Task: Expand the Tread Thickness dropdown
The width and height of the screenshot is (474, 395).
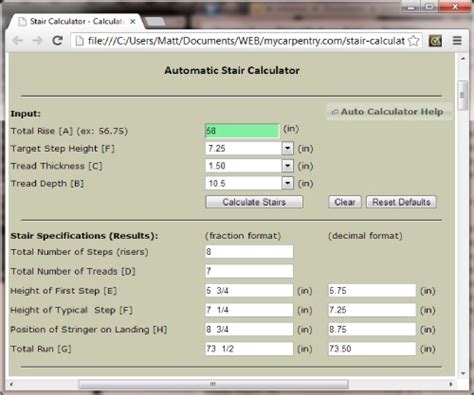Action: [287, 166]
